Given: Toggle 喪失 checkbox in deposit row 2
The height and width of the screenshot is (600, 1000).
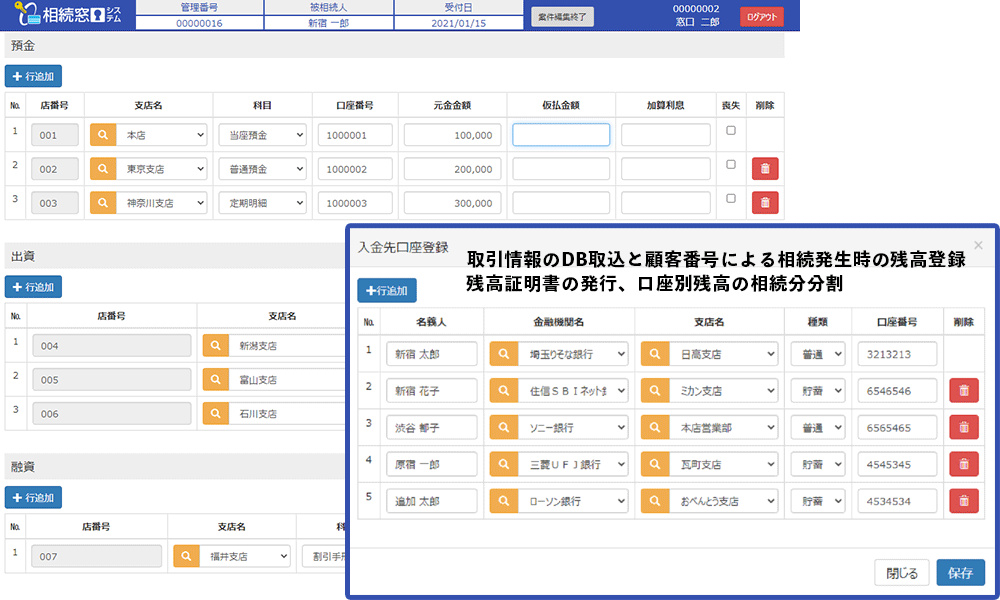Looking at the screenshot, I should pyautogui.click(x=731, y=165).
